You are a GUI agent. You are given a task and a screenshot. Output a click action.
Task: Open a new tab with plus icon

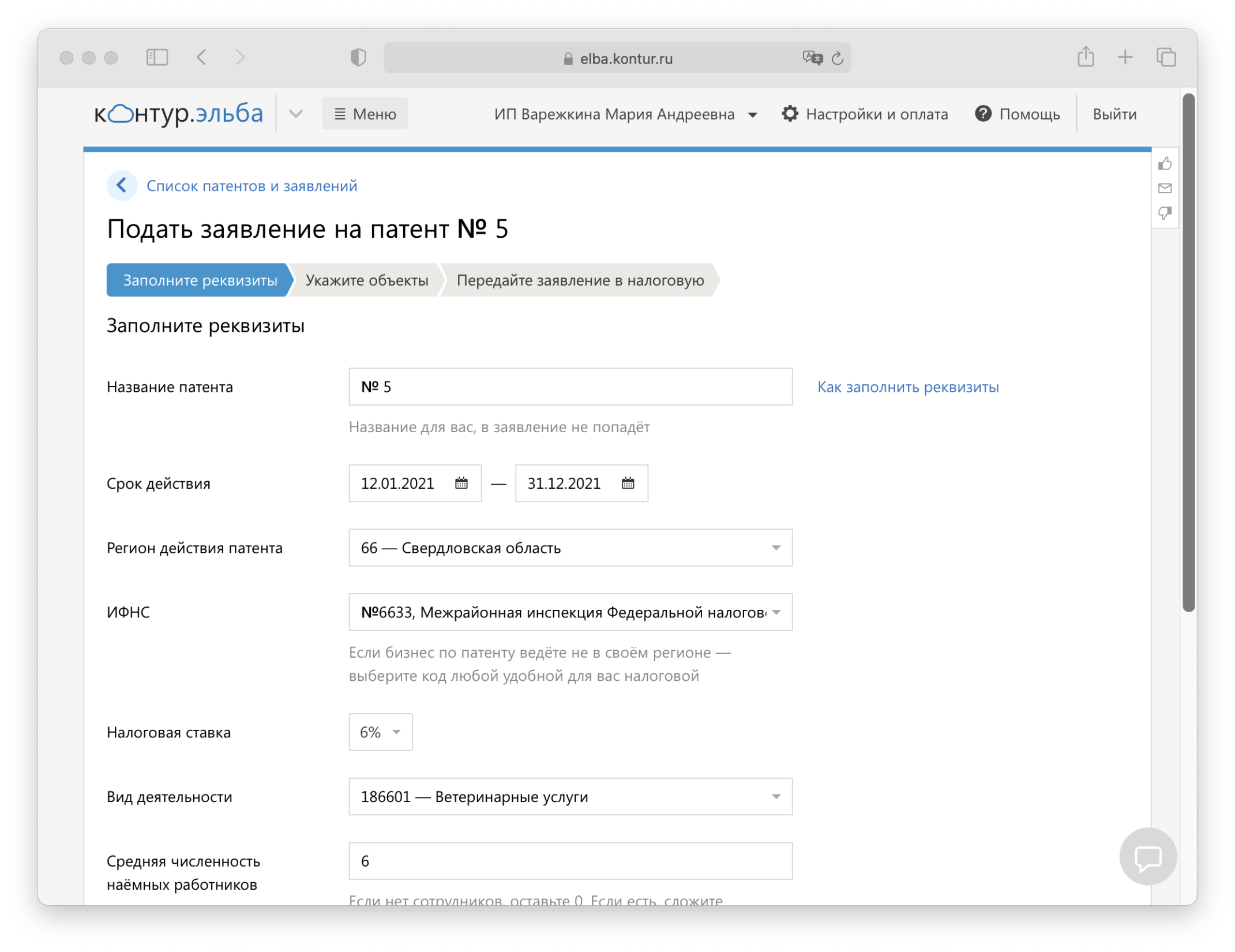(x=1125, y=57)
